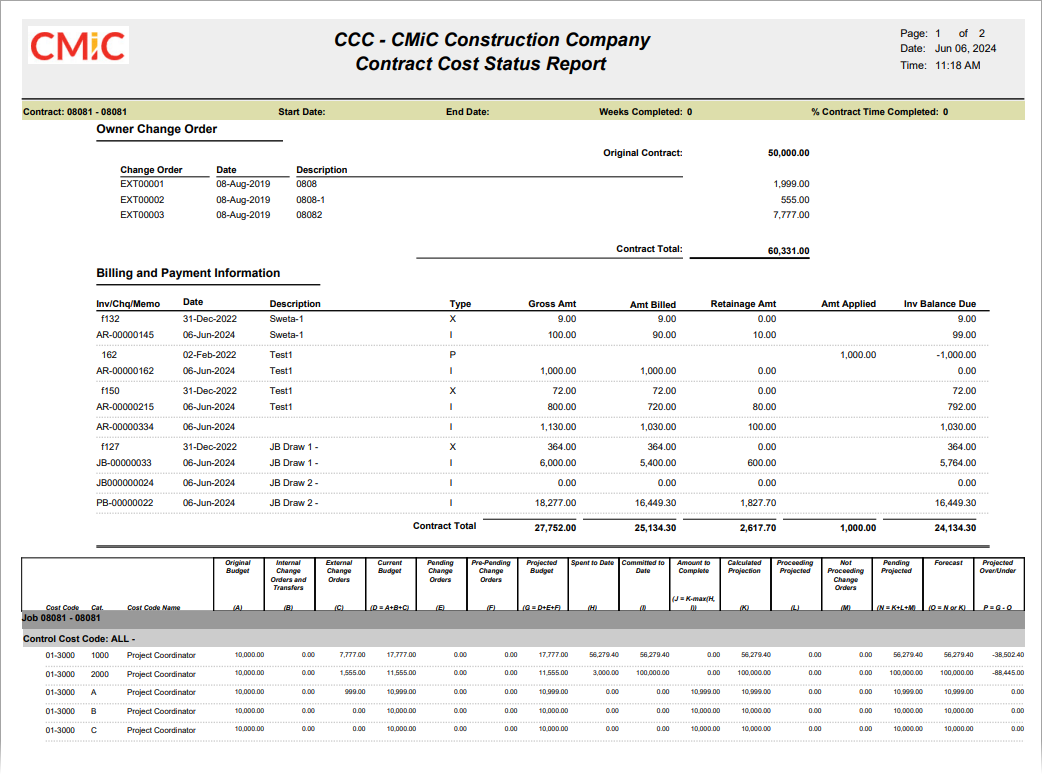Click 'Billing and Payment Information' heading
This screenshot has height=775, width=1042.
click(x=188, y=273)
